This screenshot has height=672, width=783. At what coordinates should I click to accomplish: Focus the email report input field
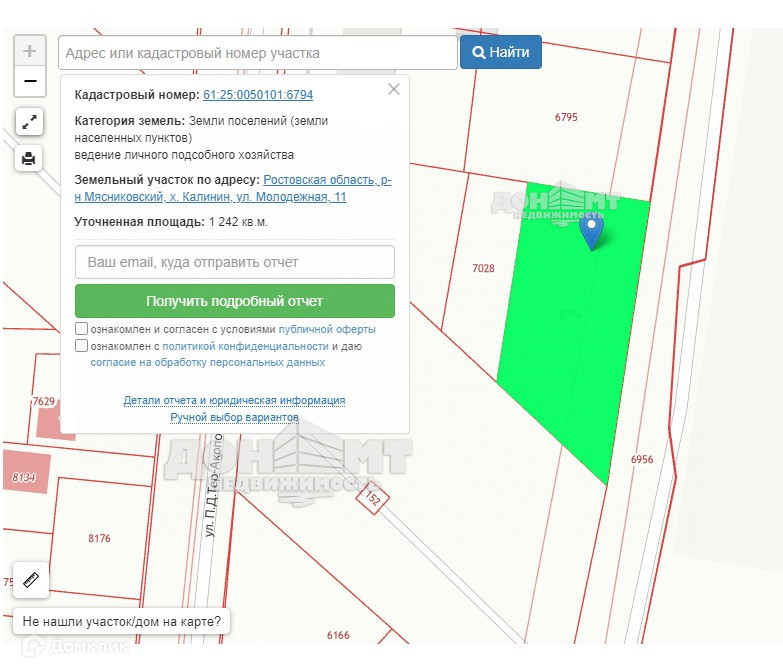(x=235, y=262)
